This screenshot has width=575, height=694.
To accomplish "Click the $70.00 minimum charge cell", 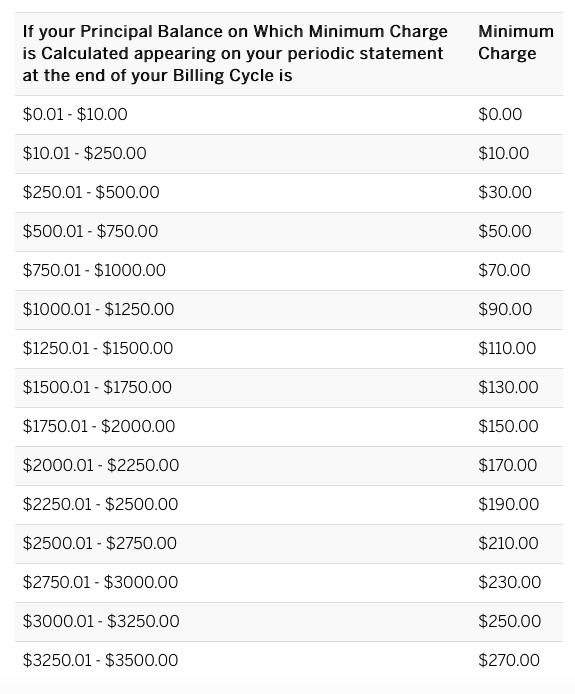I will click(504, 270).
